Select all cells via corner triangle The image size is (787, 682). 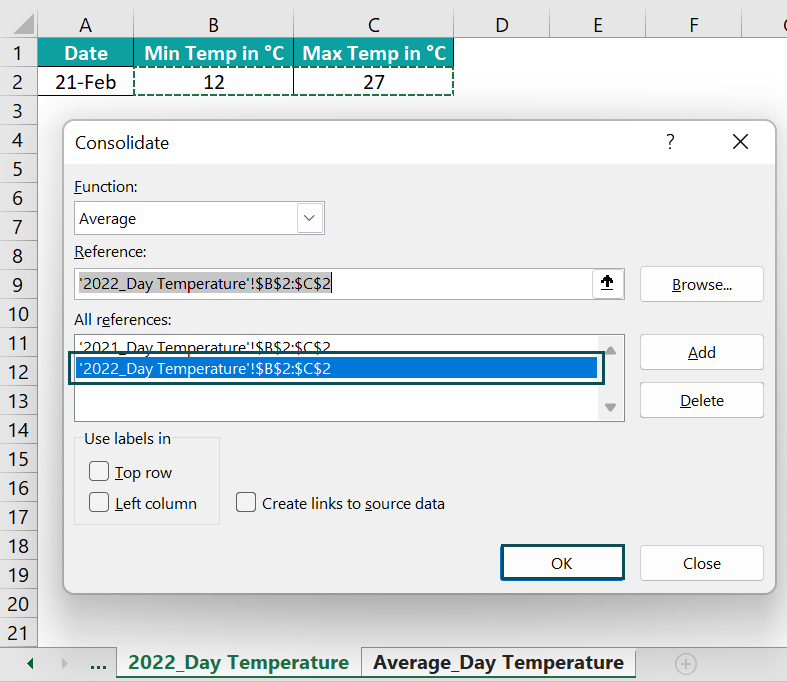pos(23,24)
